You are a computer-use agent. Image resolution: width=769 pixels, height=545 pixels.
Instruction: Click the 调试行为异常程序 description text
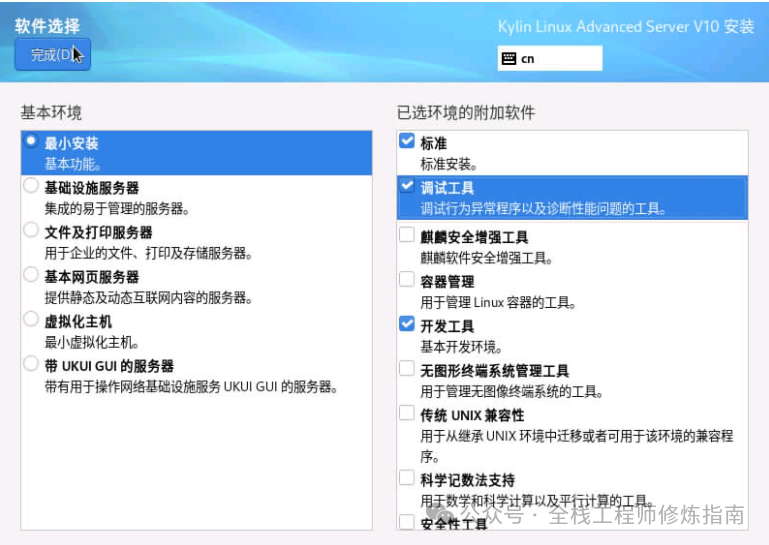[x=543, y=208]
